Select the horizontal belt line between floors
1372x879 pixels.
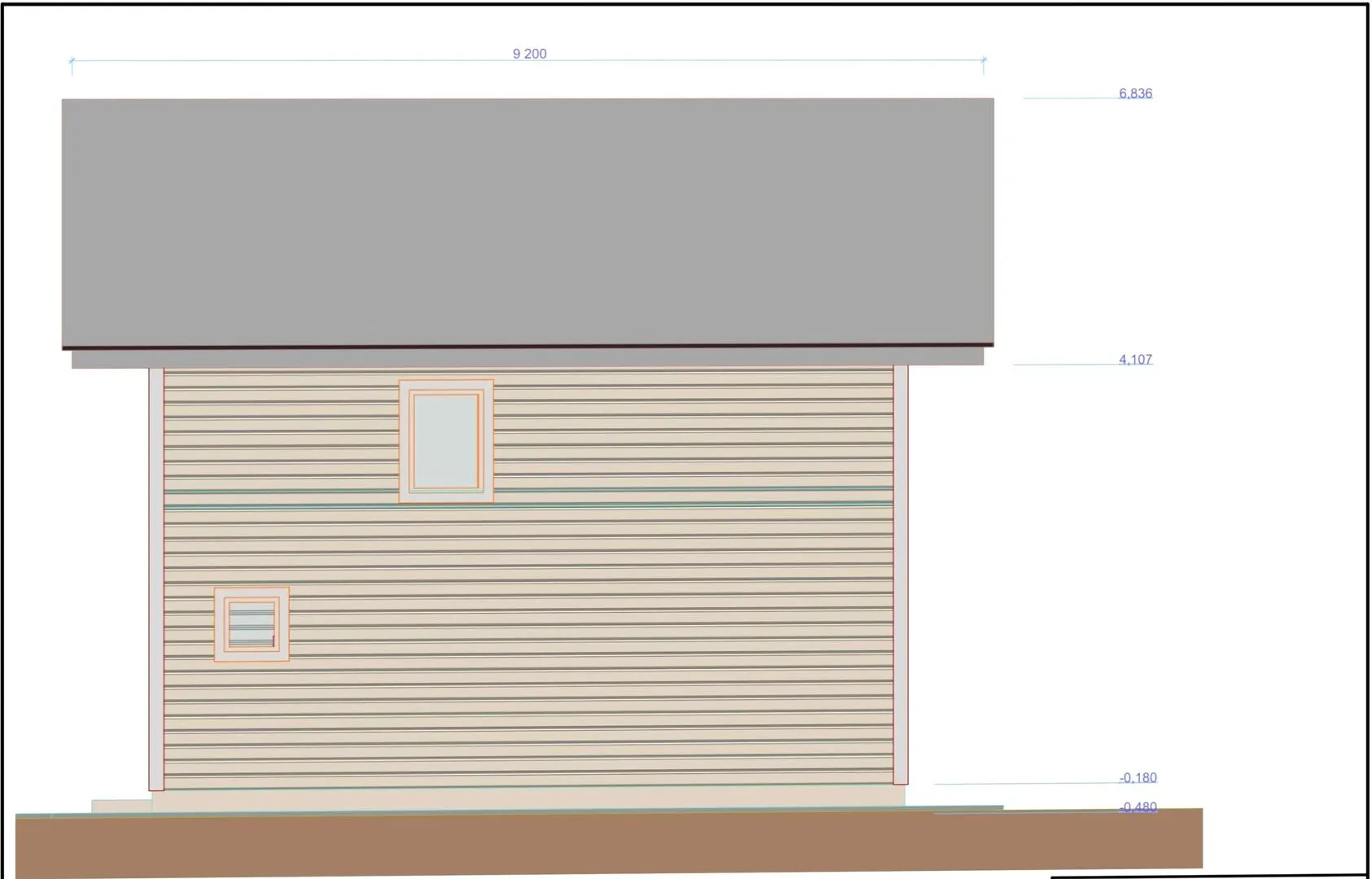point(528,505)
